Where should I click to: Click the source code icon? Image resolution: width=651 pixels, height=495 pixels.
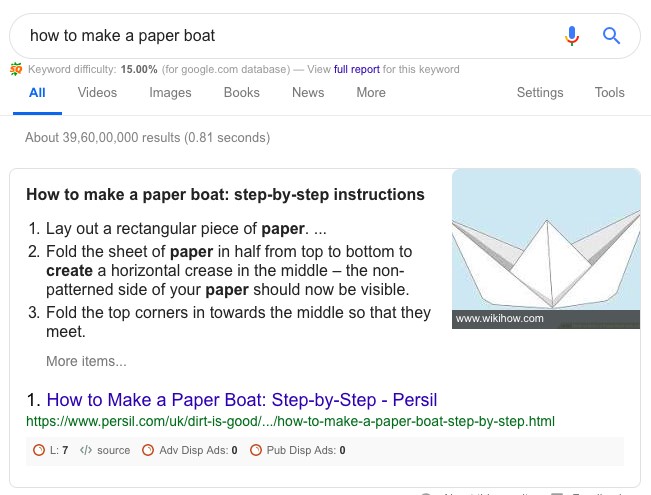point(86,451)
